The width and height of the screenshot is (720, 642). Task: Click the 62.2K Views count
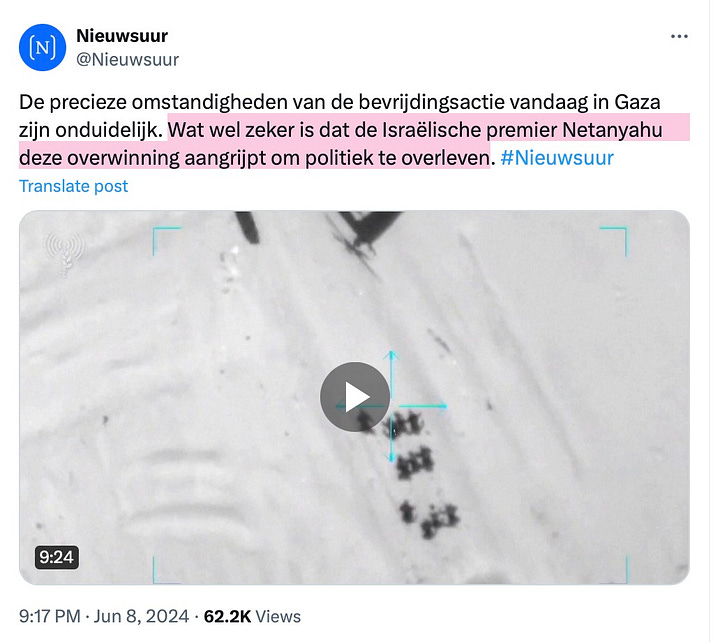coord(252,616)
